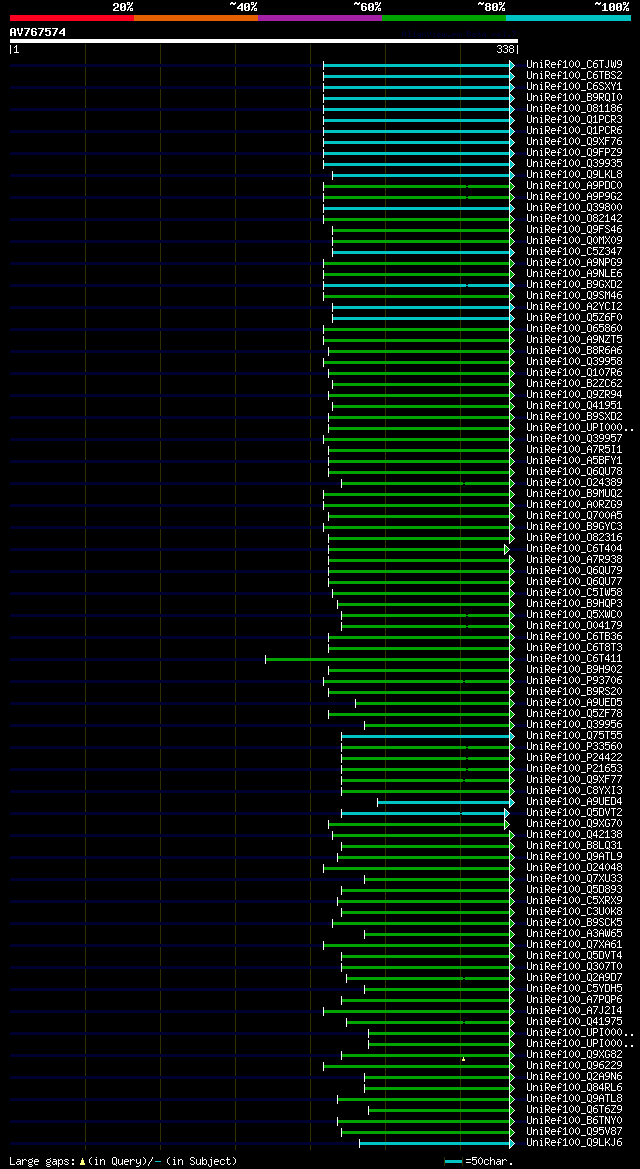Select the UniRef100_Q39958 label
This screenshot has height=1169, width=640.
point(574,362)
